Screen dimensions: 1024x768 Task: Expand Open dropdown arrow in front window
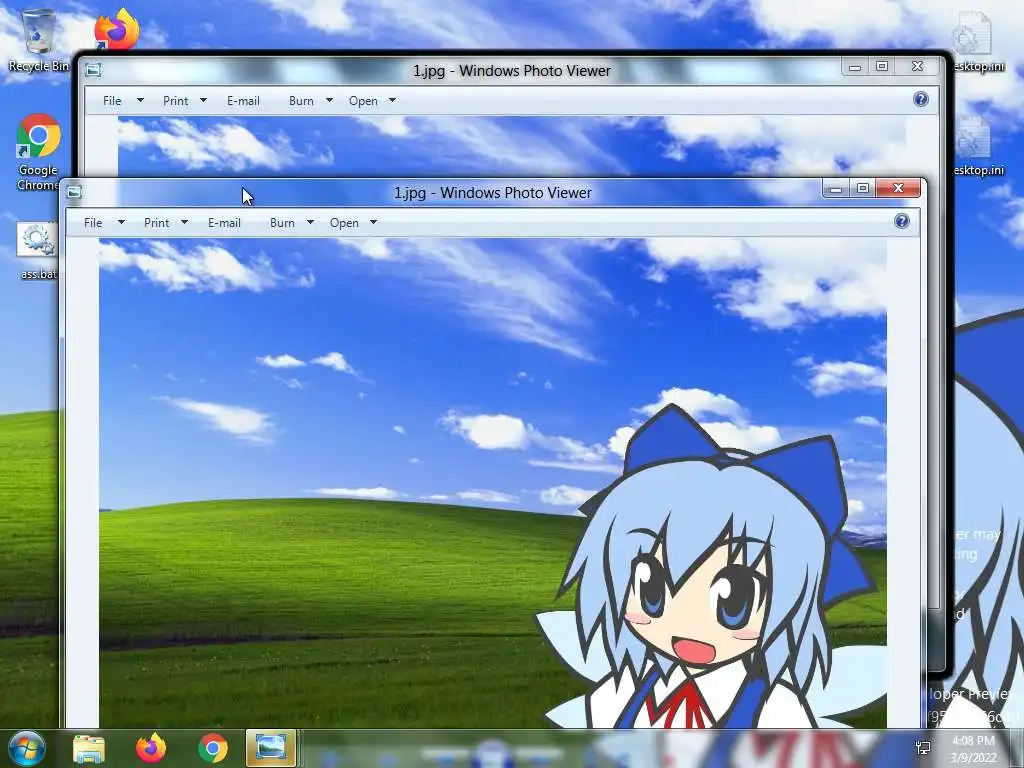click(374, 223)
